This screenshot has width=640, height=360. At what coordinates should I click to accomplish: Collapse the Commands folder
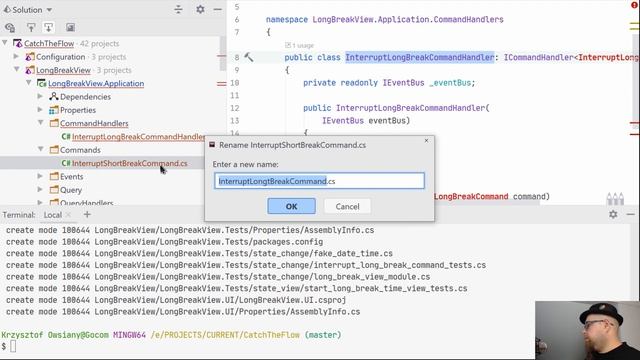(x=40, y=149)
